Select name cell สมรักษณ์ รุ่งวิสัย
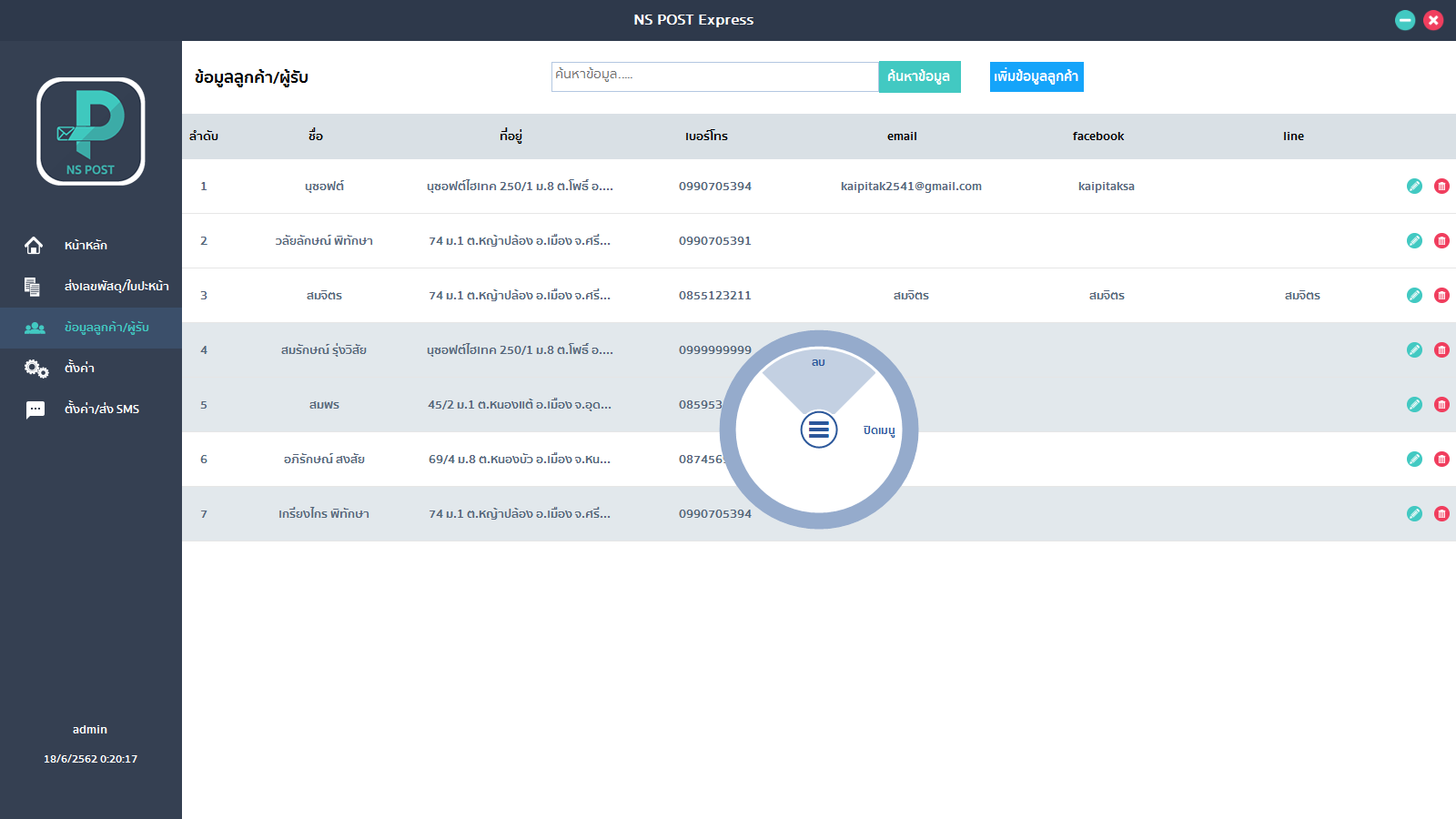 324,349
